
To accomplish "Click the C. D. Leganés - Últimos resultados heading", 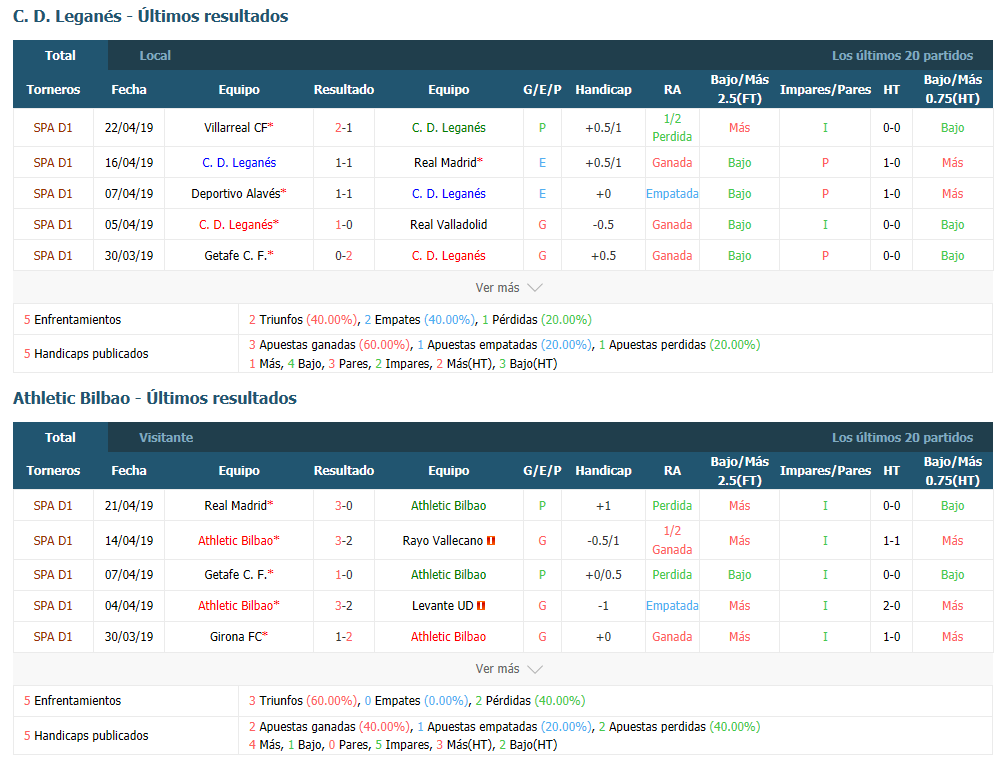I will [151, 16].
